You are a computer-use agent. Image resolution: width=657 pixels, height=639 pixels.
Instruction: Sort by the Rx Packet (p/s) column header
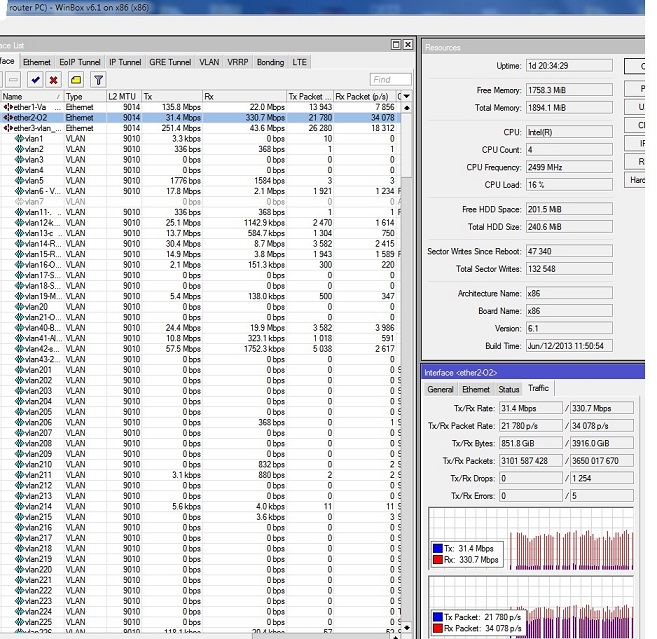tap(365, 96)
